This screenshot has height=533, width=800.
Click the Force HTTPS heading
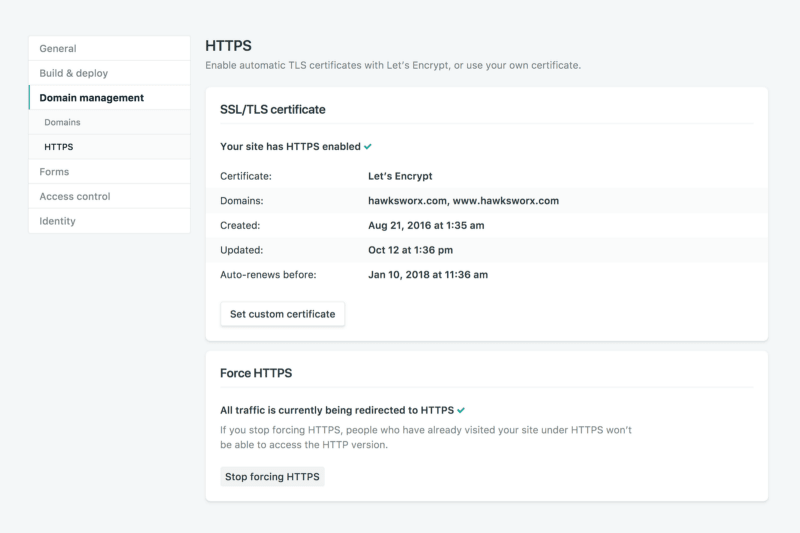click(256, 373)
